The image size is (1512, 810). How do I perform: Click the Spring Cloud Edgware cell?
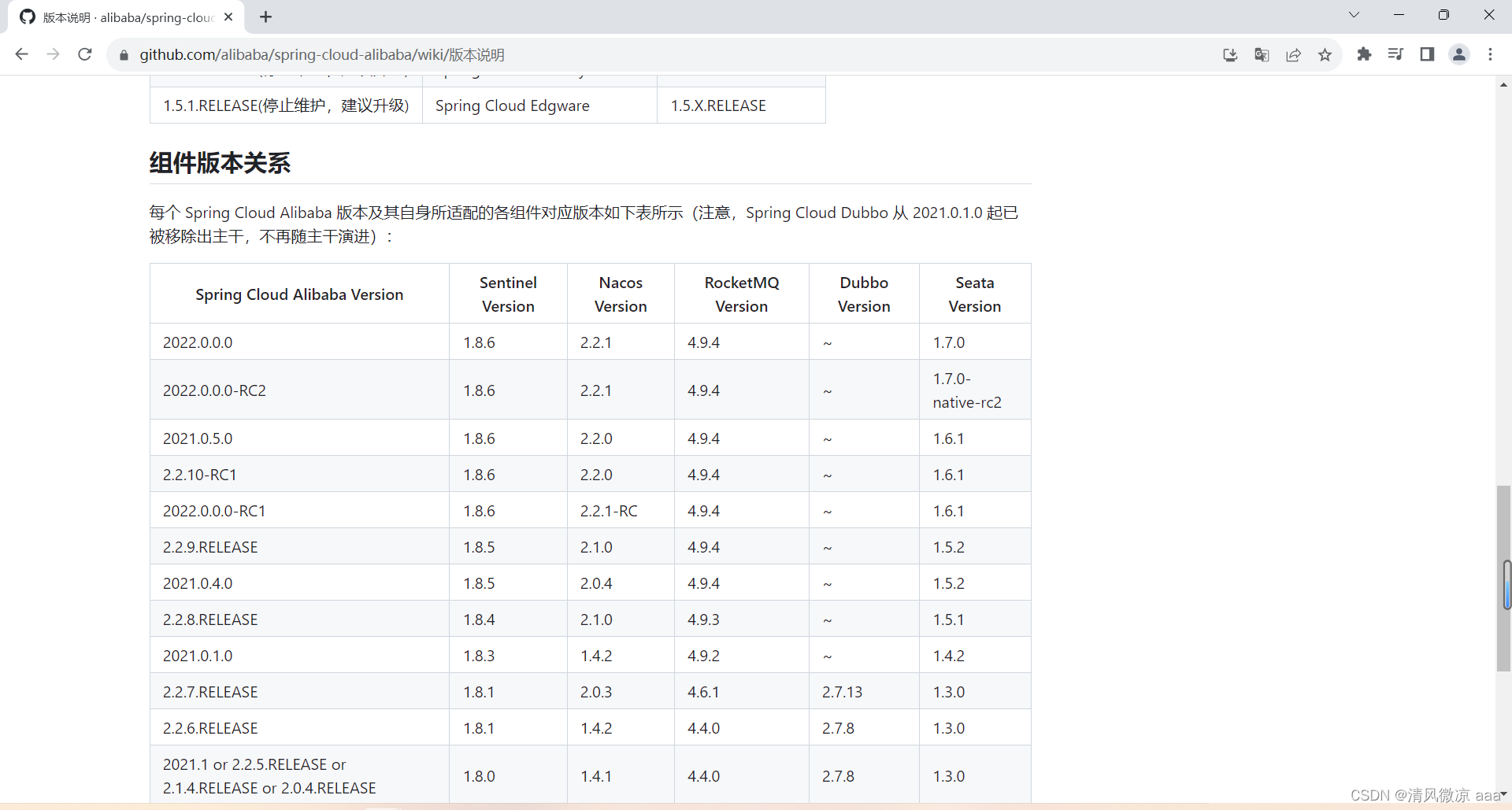pos(539,105)
